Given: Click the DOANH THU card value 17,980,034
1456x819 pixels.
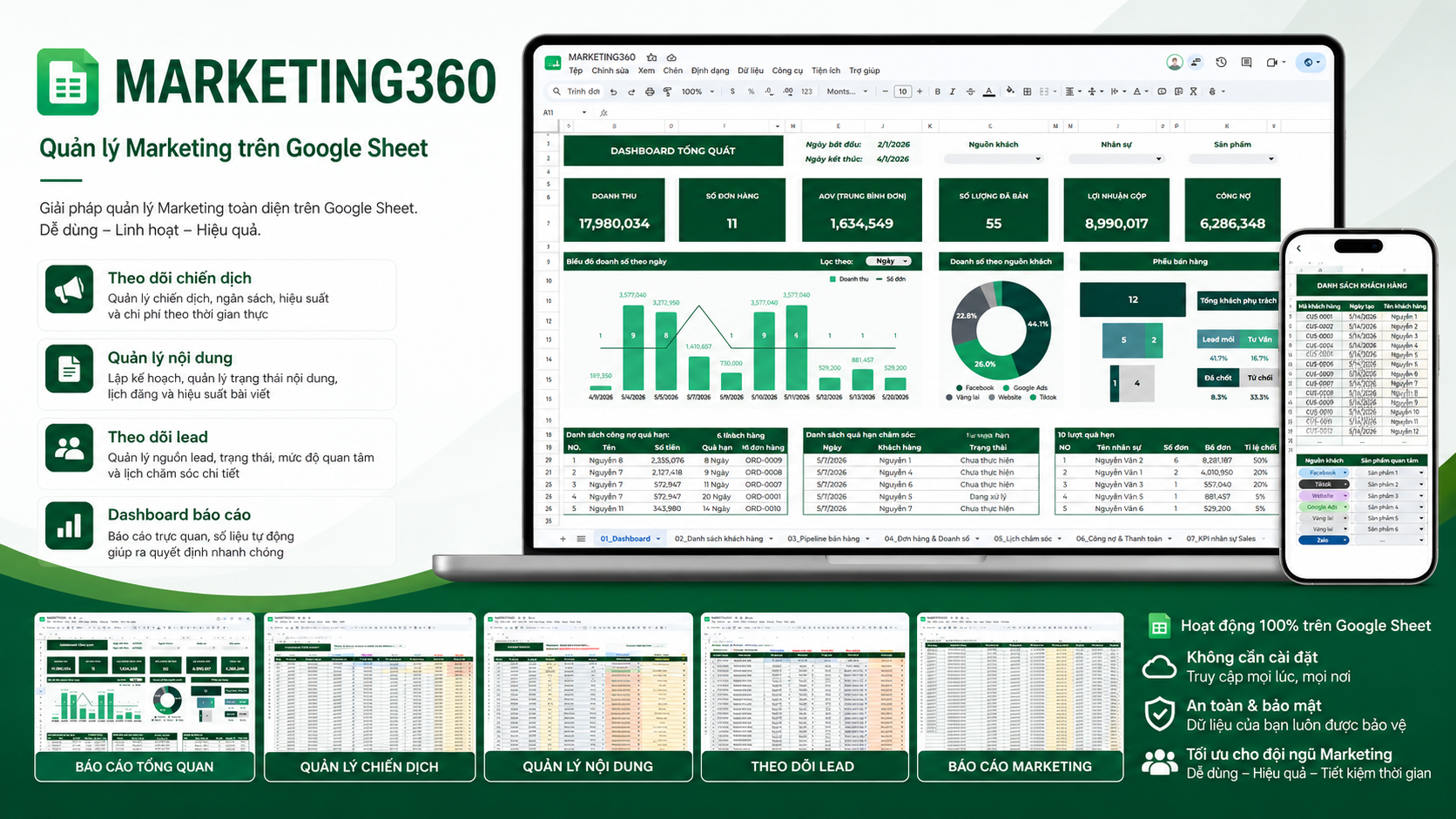Looking at the screenshot, I should point(614,224).
